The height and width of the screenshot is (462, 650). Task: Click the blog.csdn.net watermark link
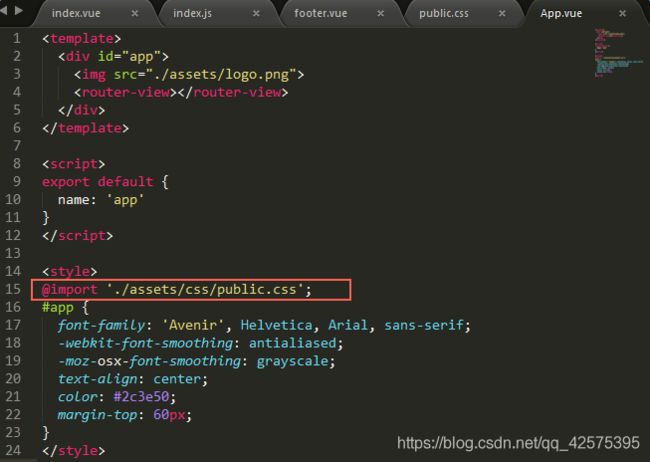517,442
